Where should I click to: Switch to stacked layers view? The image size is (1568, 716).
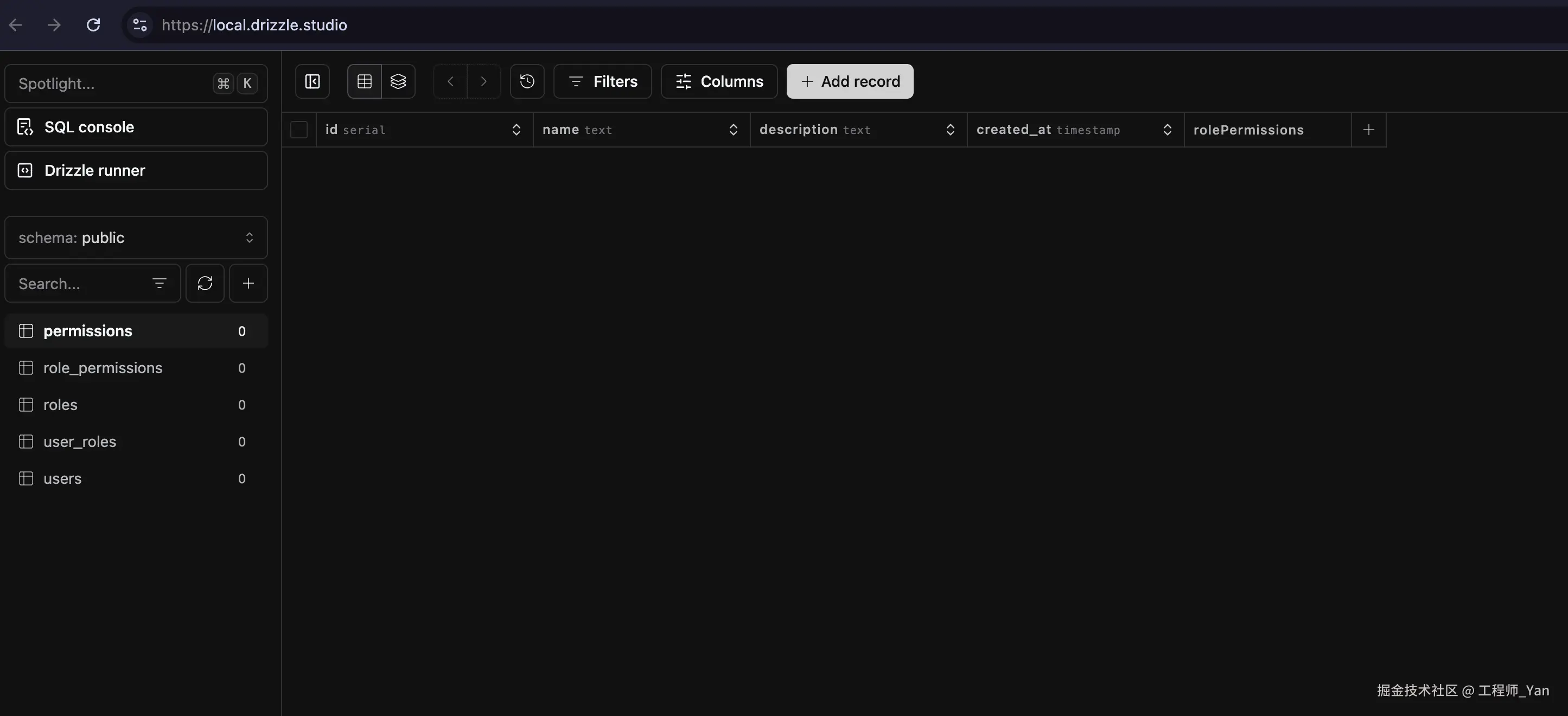point(398,81)
